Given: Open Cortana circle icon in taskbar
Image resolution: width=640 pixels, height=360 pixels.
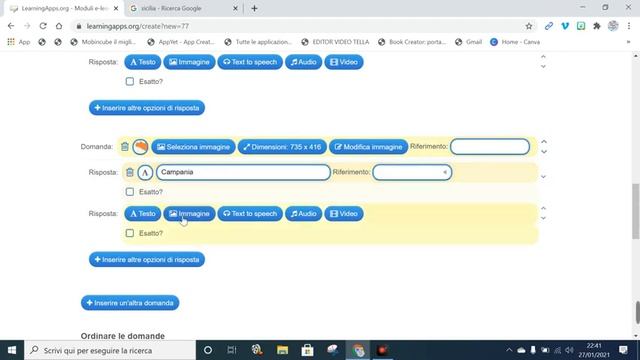Looking at the screenshot, I should pos(208,350).
